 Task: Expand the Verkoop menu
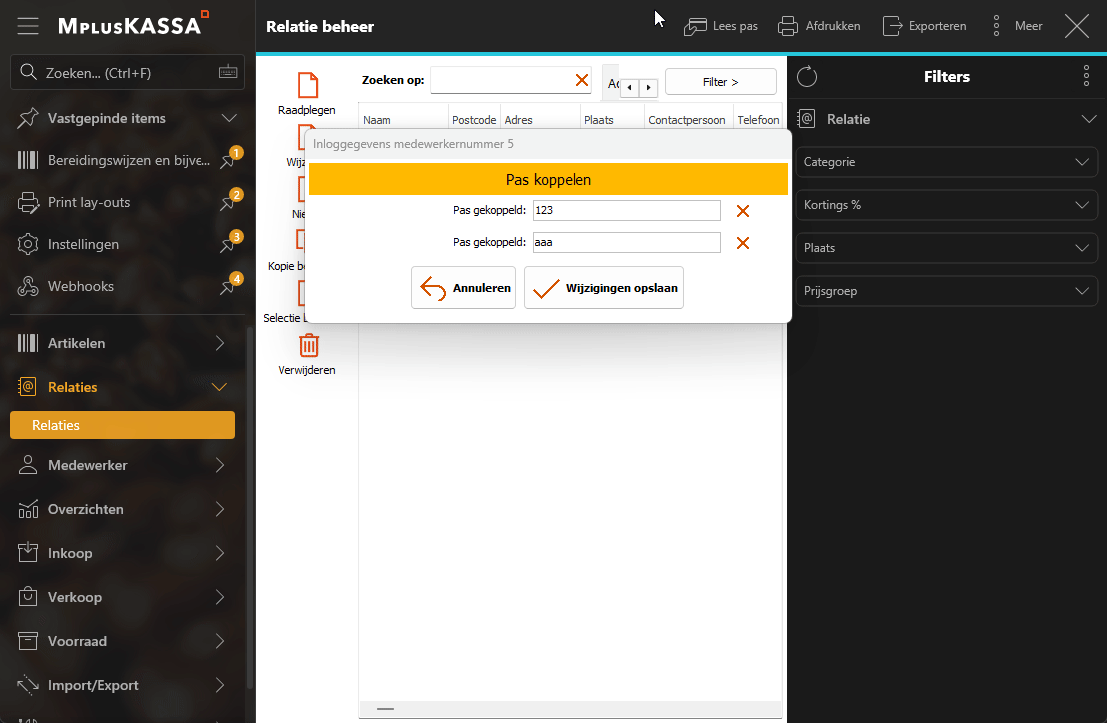(220, 597)
